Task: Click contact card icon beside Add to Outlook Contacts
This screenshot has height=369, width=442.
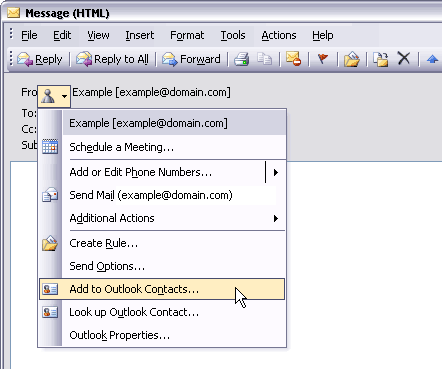Action: click(50, 289)
